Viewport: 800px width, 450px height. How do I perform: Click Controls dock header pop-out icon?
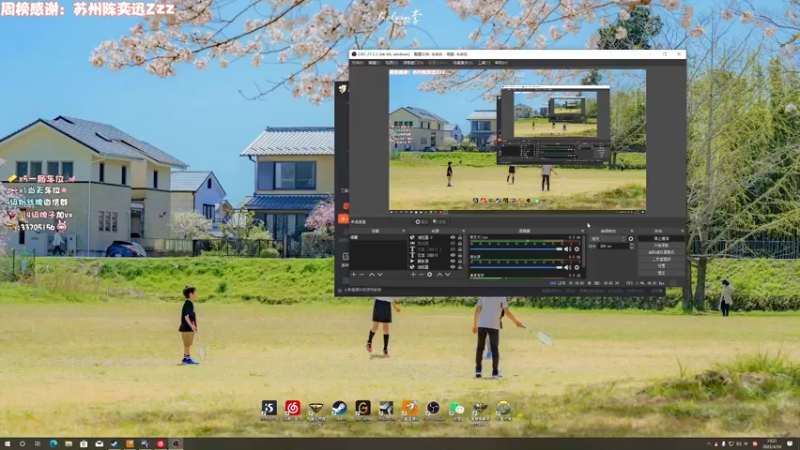tap(682, 231)
